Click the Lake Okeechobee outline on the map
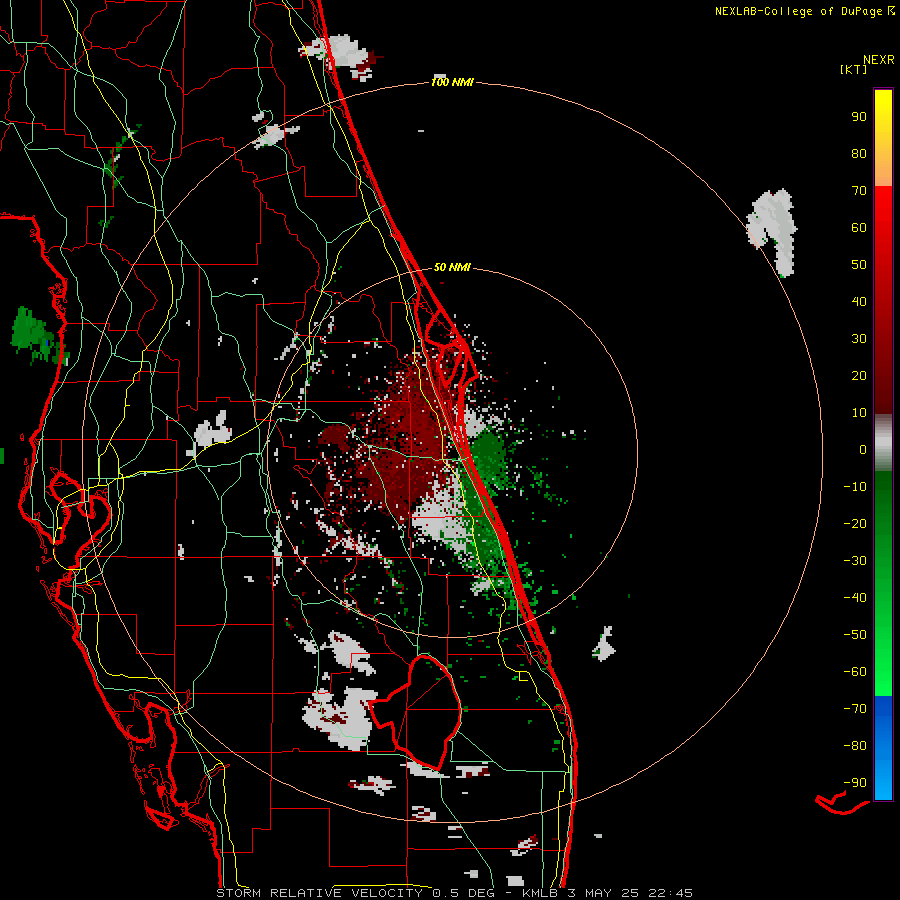This screenshot has height=900, width=900. [414, 712]
